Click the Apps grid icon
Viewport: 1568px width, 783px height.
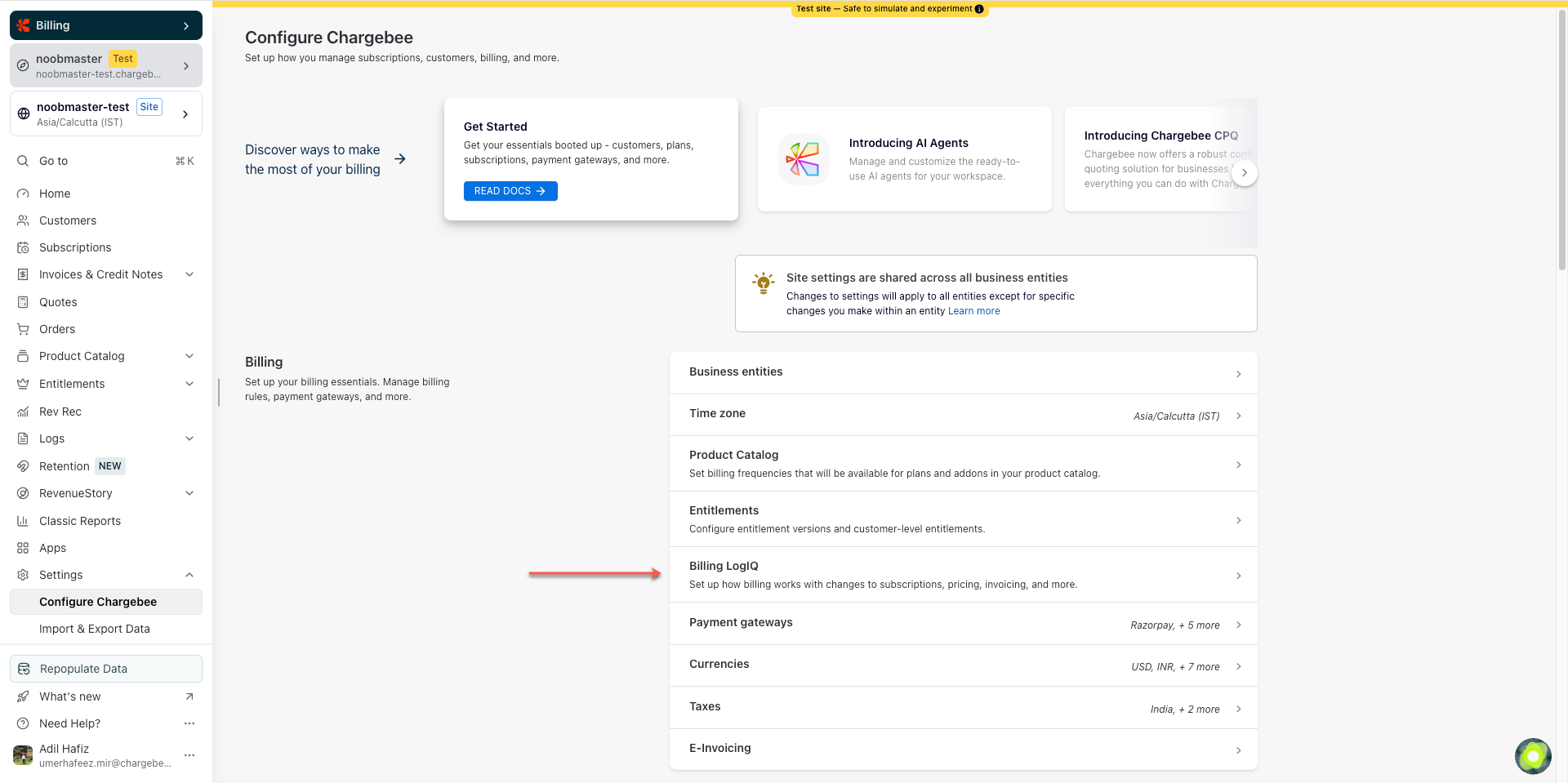click(x=23, y=548)
